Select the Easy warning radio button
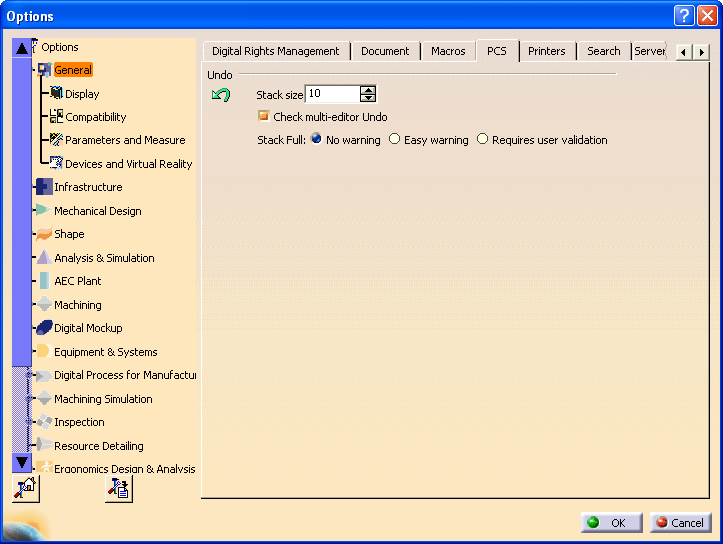Viewport: 723px width, 544px height. (395, 140)
